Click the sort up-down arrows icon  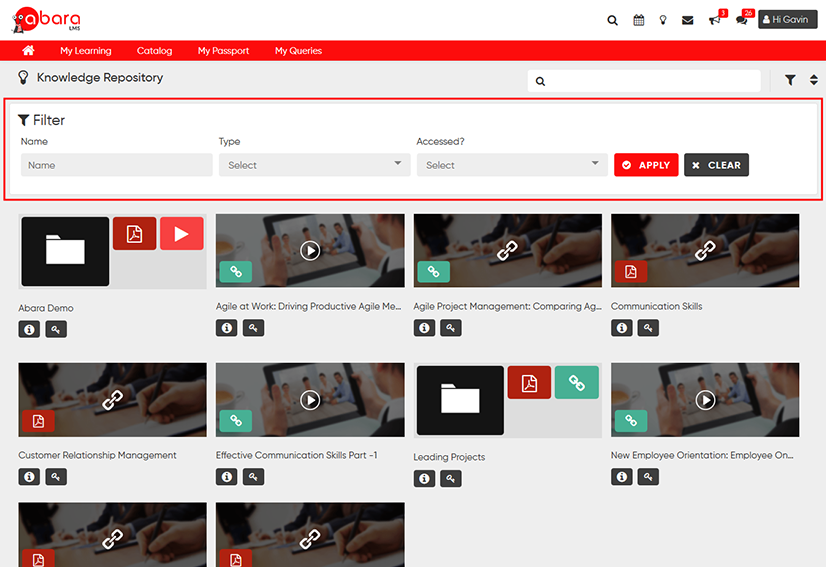814,80
